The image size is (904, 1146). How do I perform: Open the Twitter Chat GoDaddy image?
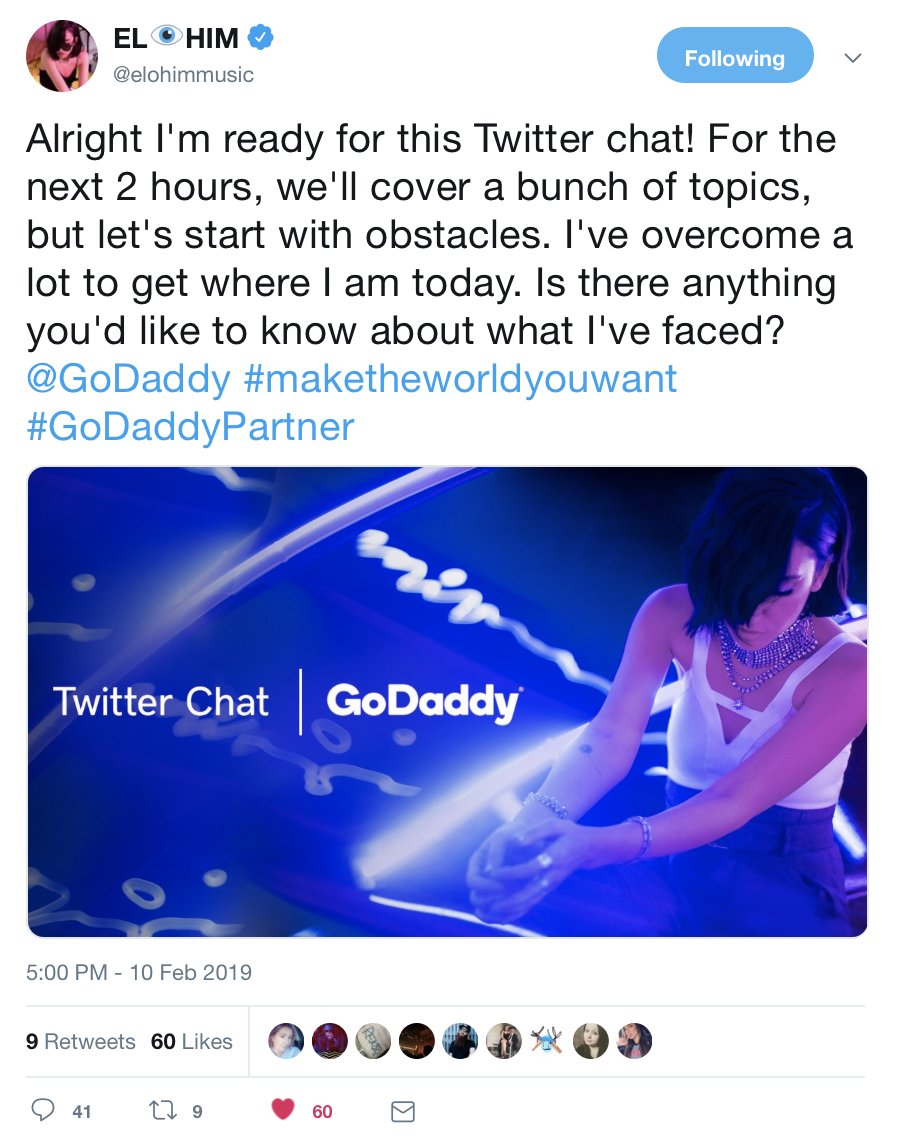coord(447,701)
